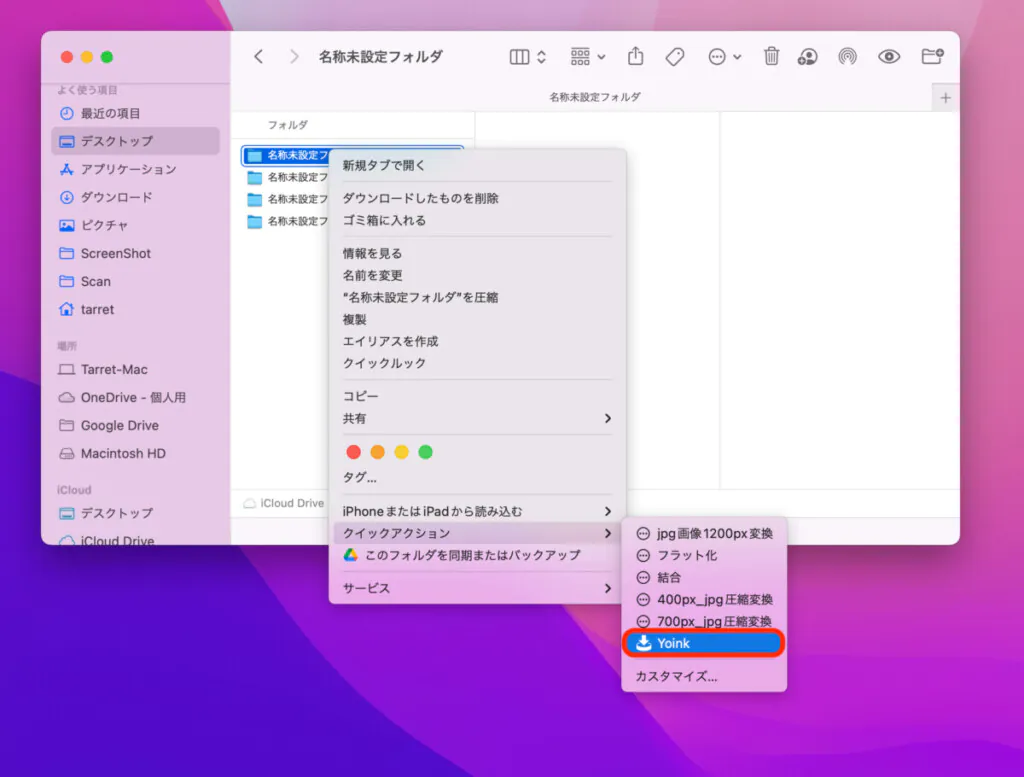This screenshot has height=777, width=1024.
Task: Run 700px_jpg圧縮変換 quick action
Action: point(704,621)
